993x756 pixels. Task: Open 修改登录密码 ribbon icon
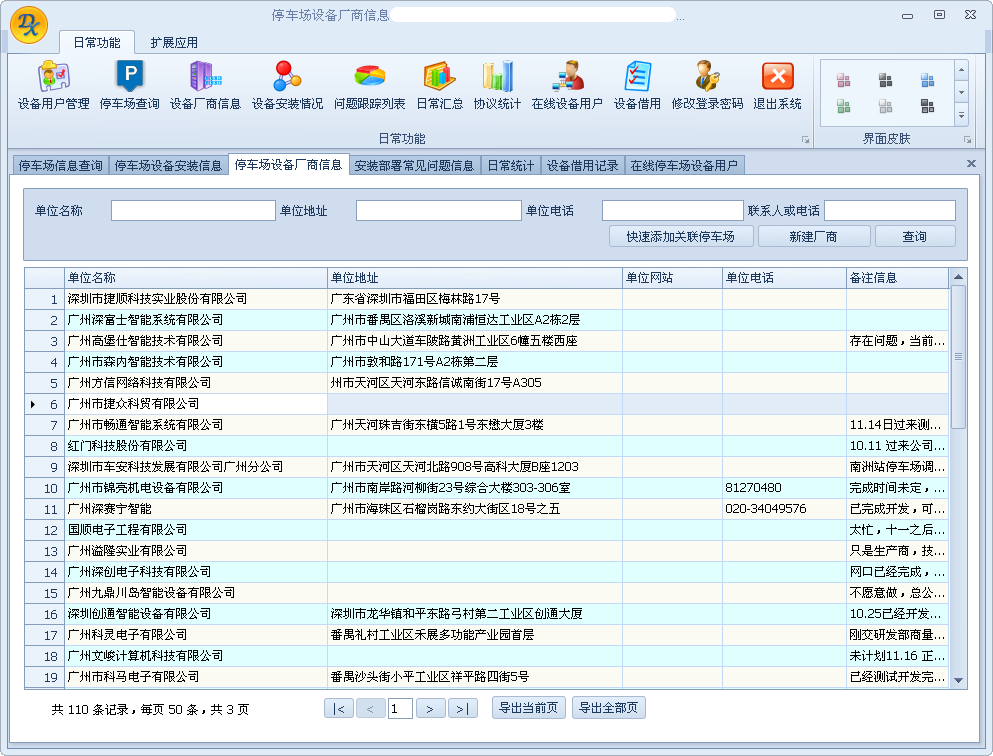tap(707, 85)
